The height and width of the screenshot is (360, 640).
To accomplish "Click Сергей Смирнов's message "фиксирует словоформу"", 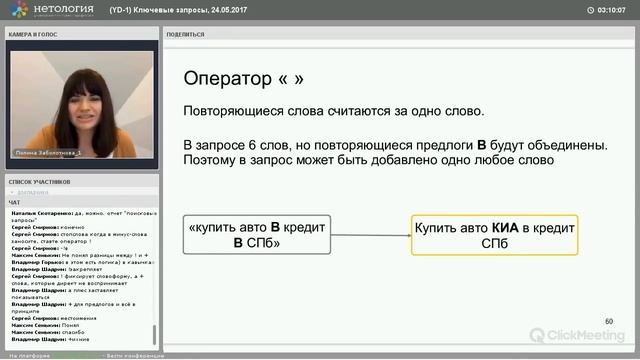I will click(x=78, y=280).
